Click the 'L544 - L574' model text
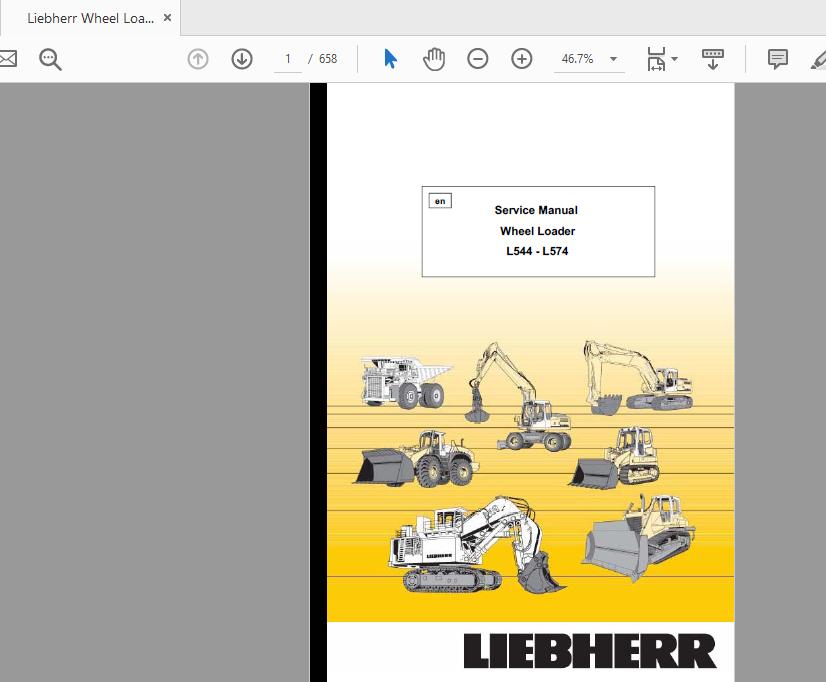The image size is (826, 682). click(537, 251)
